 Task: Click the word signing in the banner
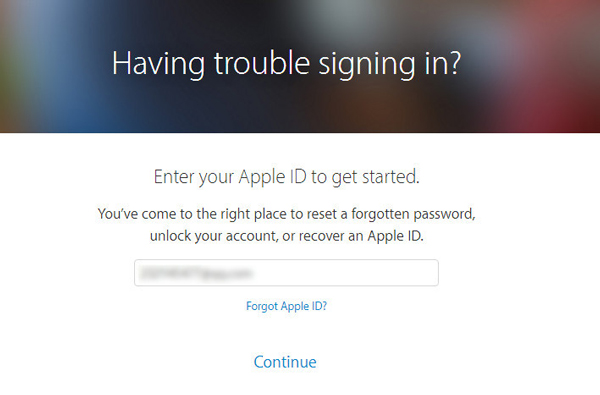(367, 65)
